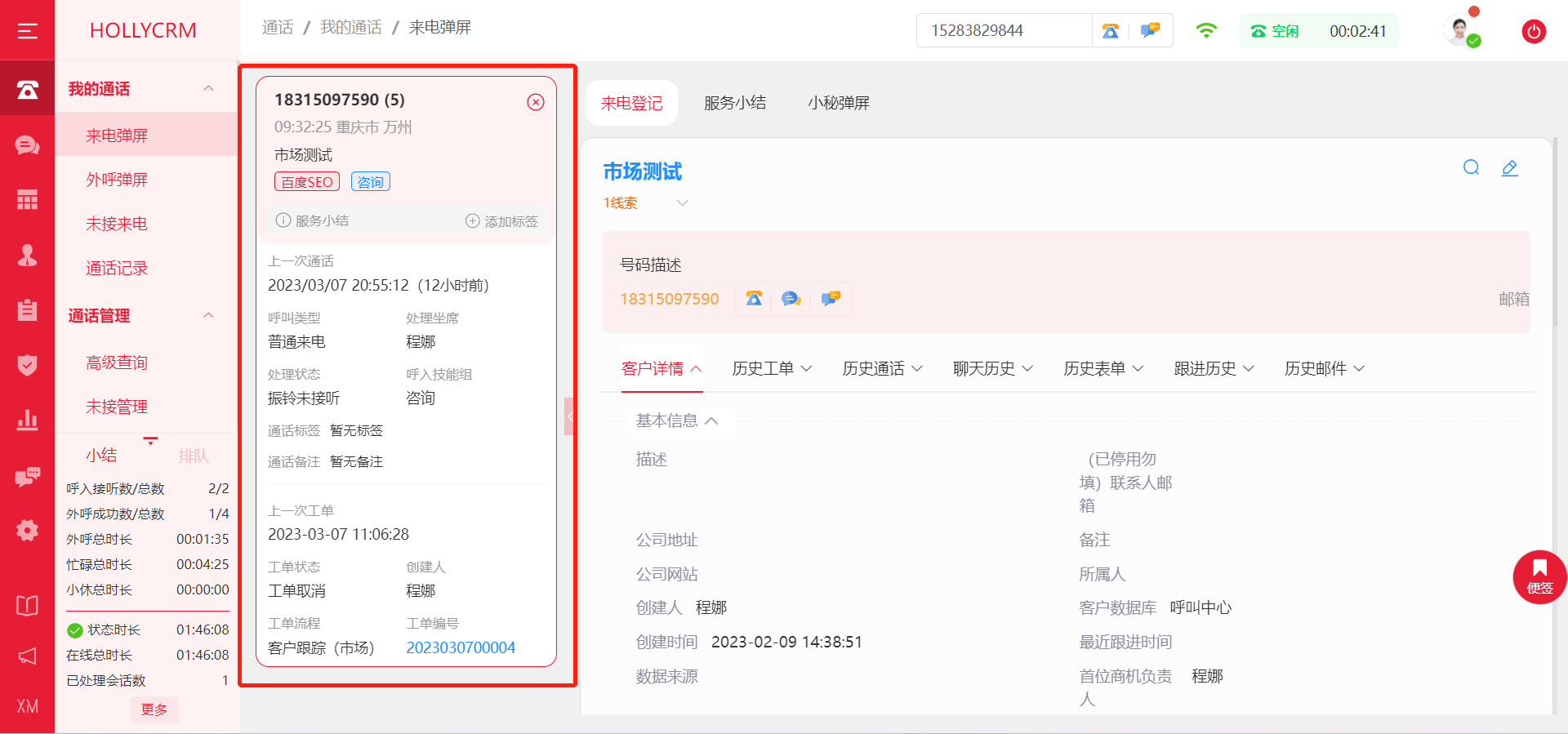Switch to the 小秘弹屏 tab
The height and width of the screenshot is (734, 1568).
click(839, 103)
